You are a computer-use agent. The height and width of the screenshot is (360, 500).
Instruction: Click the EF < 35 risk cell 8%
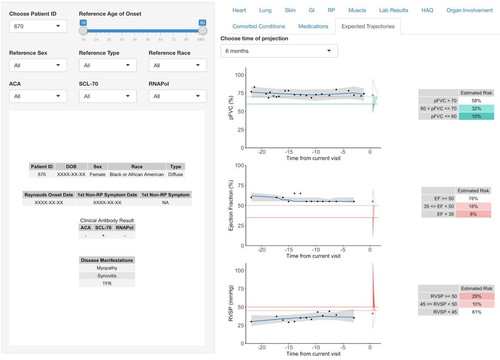click(473, 214)
